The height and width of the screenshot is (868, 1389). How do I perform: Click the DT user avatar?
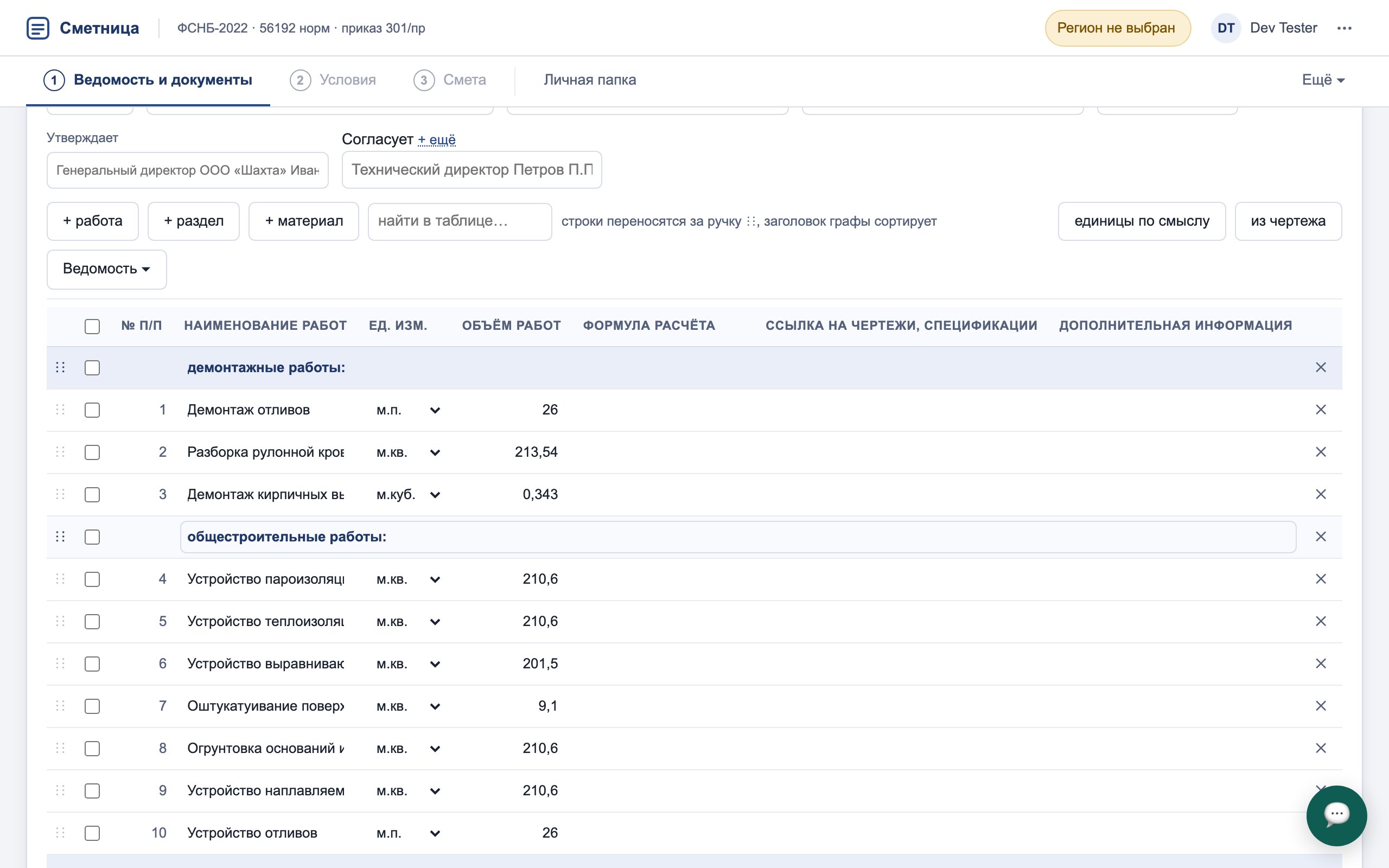click(1226, 28)
